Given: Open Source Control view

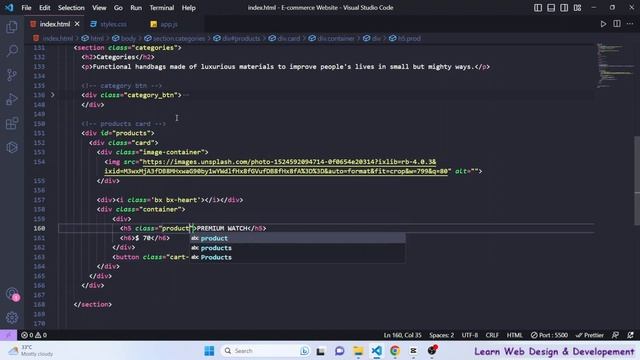Looking at the screenshot, I should coord(12,75).
